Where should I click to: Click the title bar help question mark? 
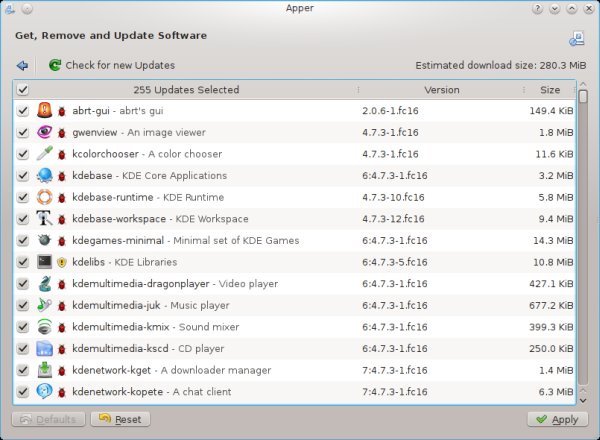pyautogui.click(x=538, y=8)
